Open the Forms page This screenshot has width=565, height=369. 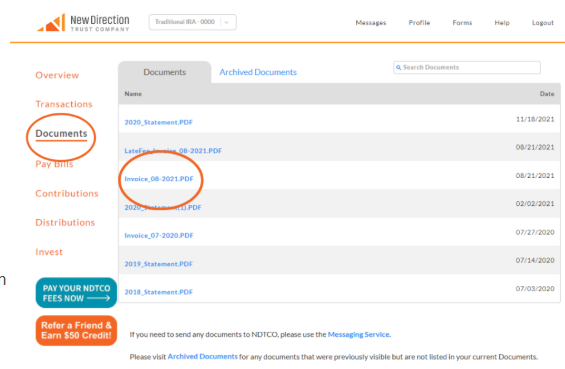pos(462,23)
